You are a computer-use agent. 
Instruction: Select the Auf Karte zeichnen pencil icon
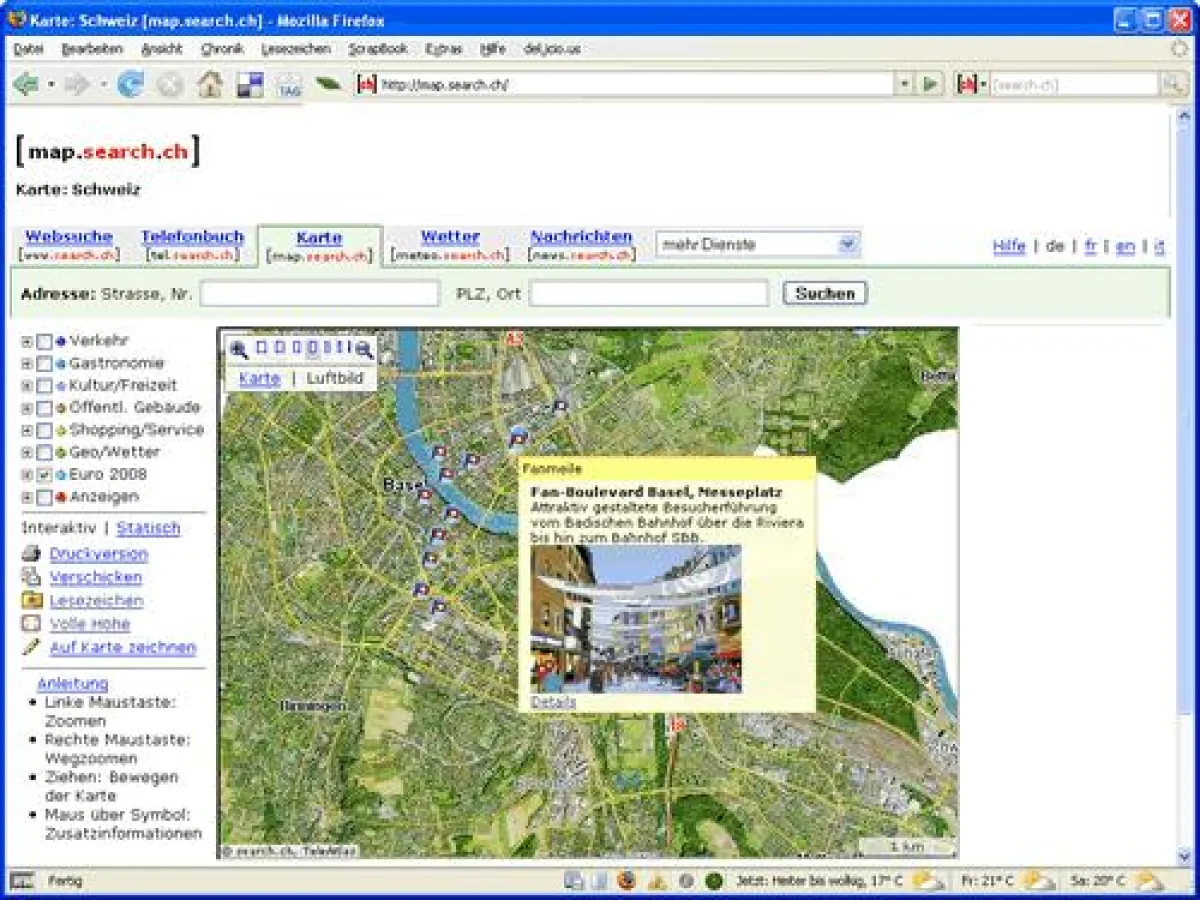tap(30, 646)
